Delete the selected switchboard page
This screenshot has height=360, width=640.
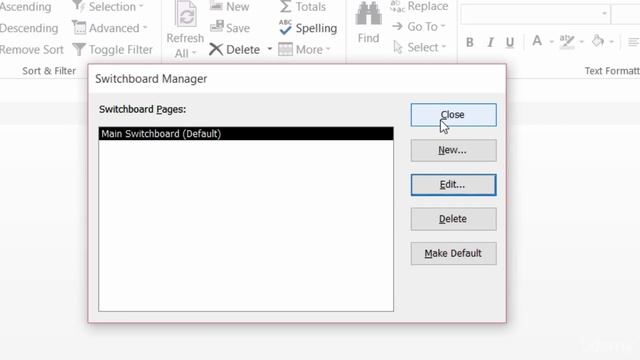tap(453, 219)
